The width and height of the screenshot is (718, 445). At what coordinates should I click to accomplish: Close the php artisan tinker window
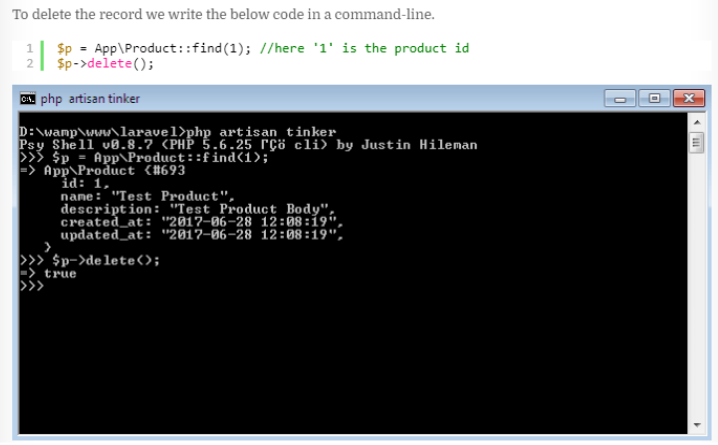[x=689, y=98]
